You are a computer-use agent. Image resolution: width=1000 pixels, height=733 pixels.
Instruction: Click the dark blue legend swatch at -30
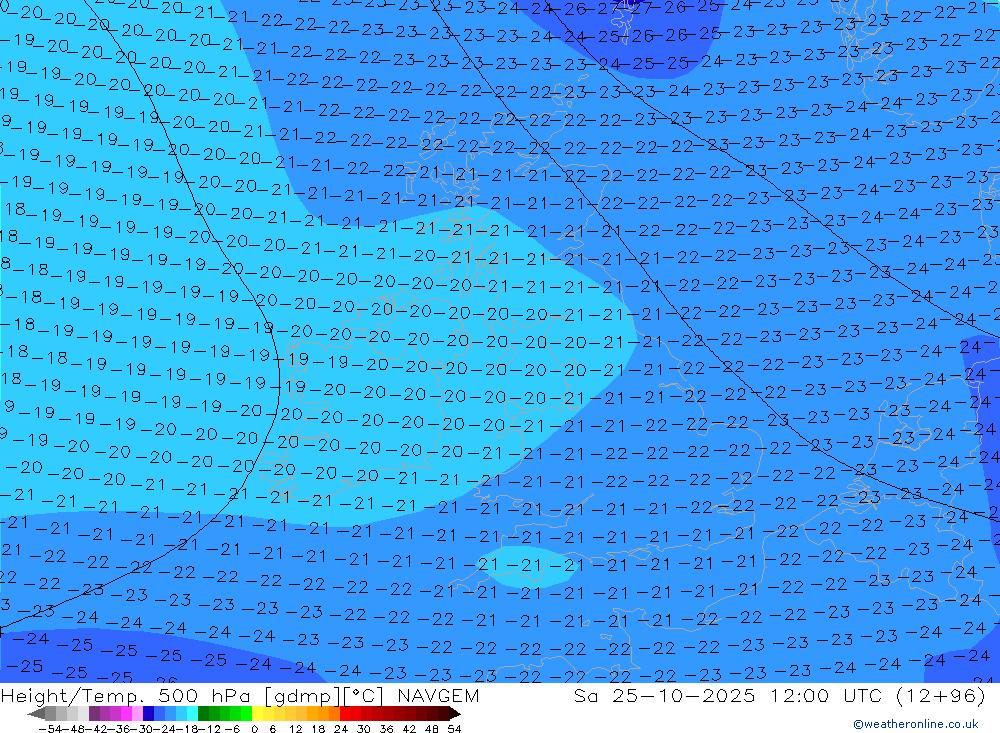click(149, 713)
